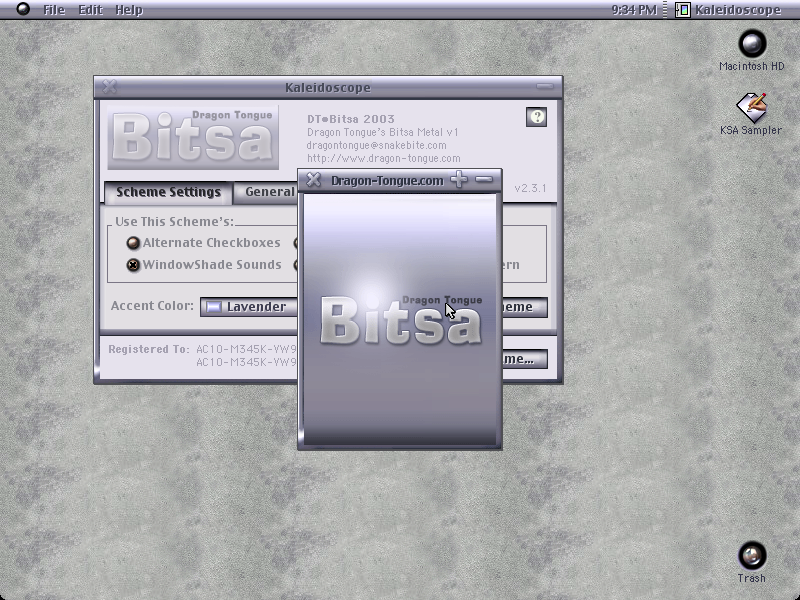Switch to the Scheme Settings tab
This screenshot has height=600, width=800.
click(x=168, y=192)
